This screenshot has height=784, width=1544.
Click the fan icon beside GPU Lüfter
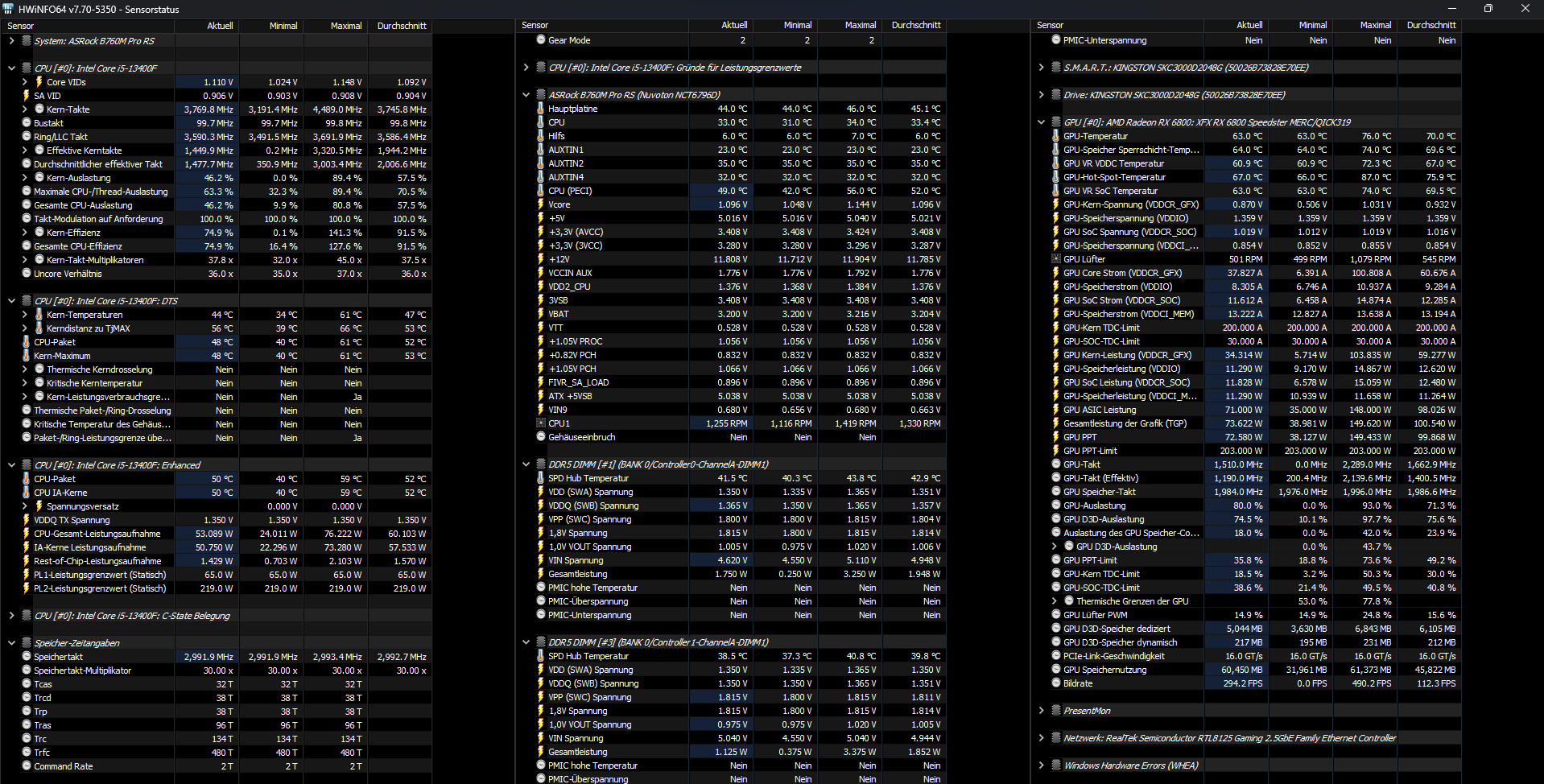(1056, 259)
